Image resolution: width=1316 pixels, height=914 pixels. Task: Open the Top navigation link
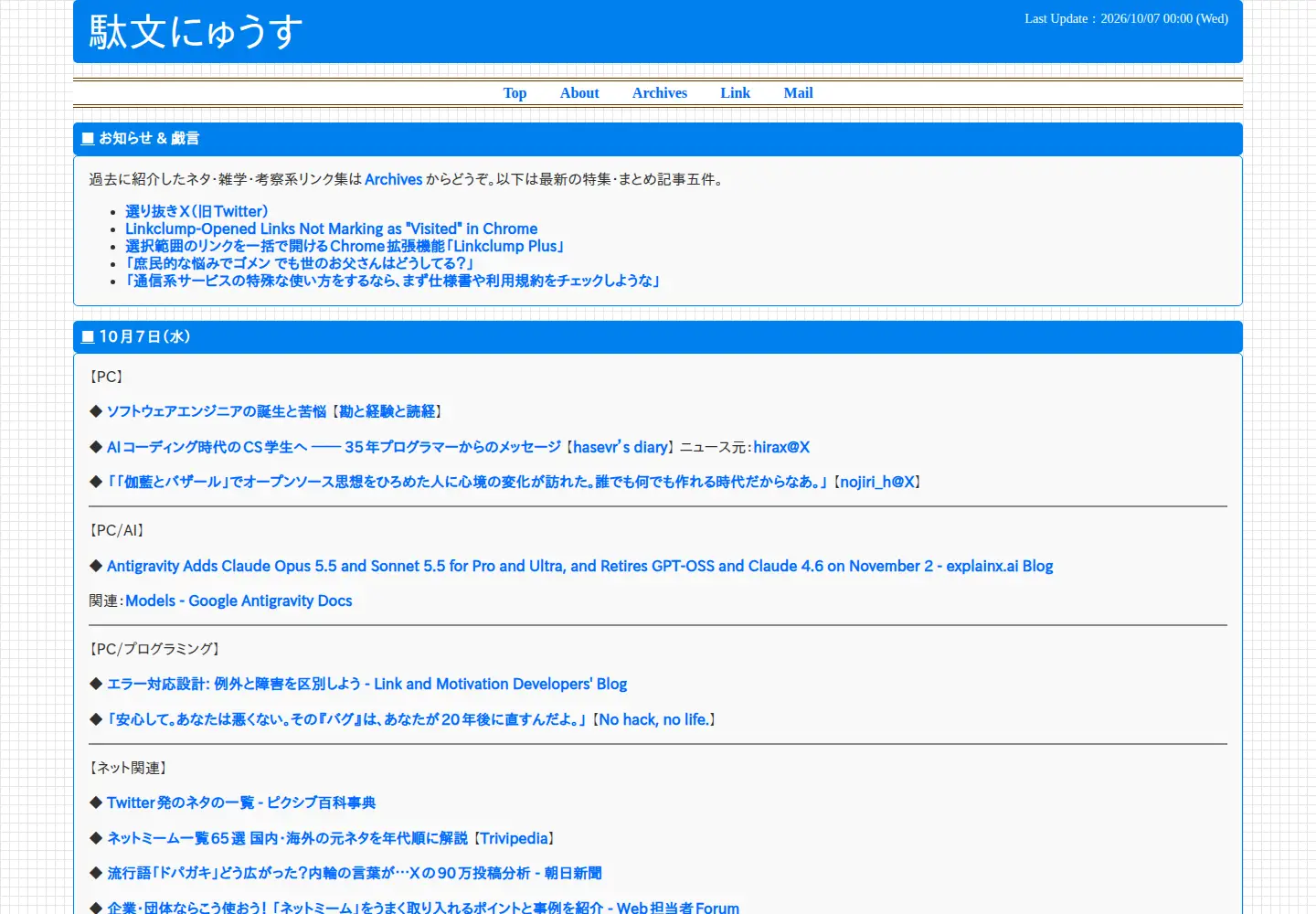coord(515,93)
